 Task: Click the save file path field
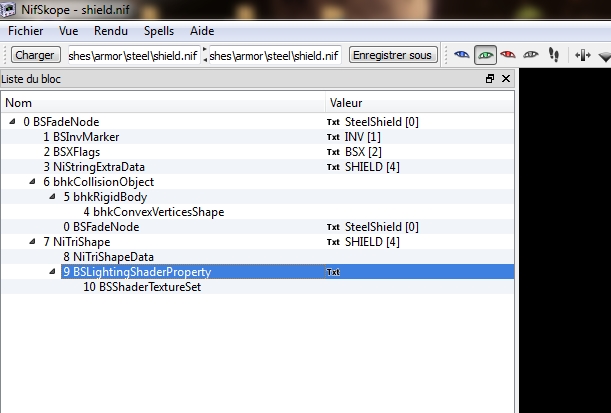click(x=275, y=55)
